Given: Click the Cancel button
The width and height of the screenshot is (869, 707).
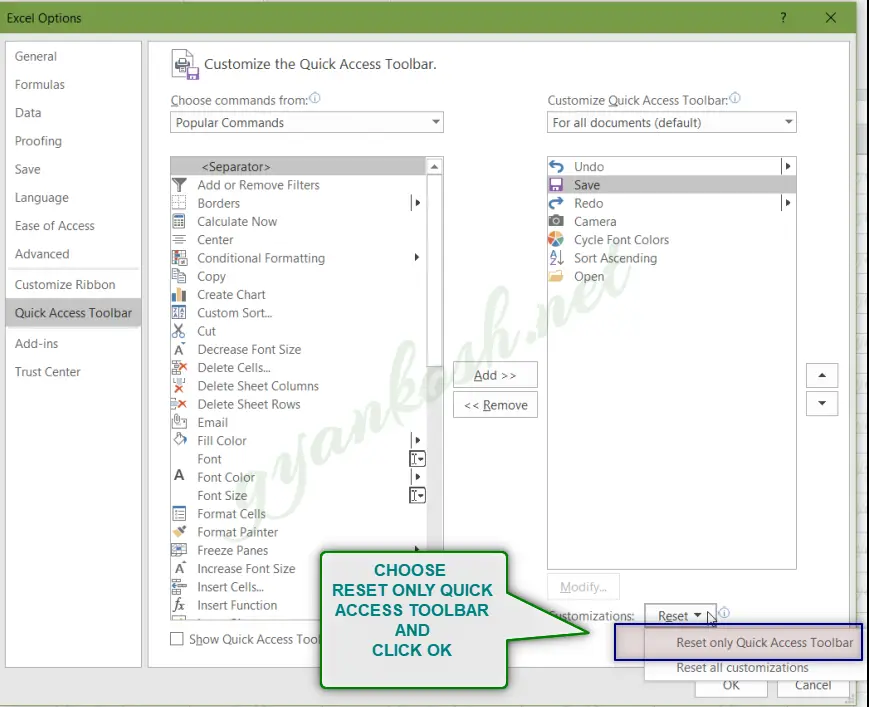Looking at the screenshot, I should tap(812, 685).
